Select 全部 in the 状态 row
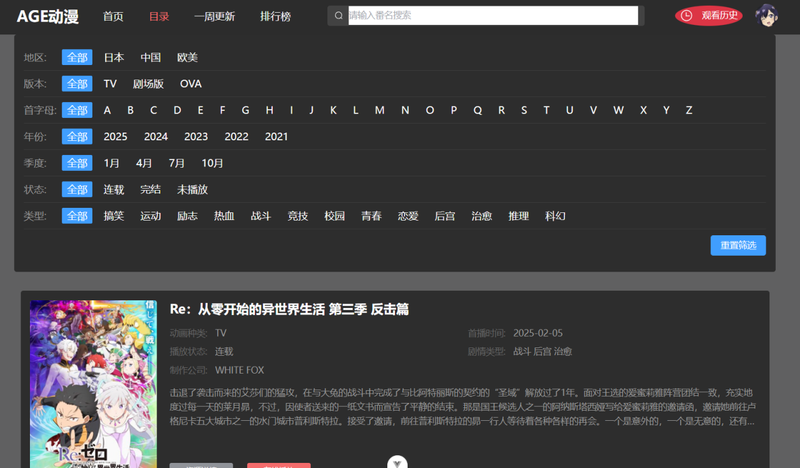This screenshot has height=468, width=800. [x=77, y=189]
